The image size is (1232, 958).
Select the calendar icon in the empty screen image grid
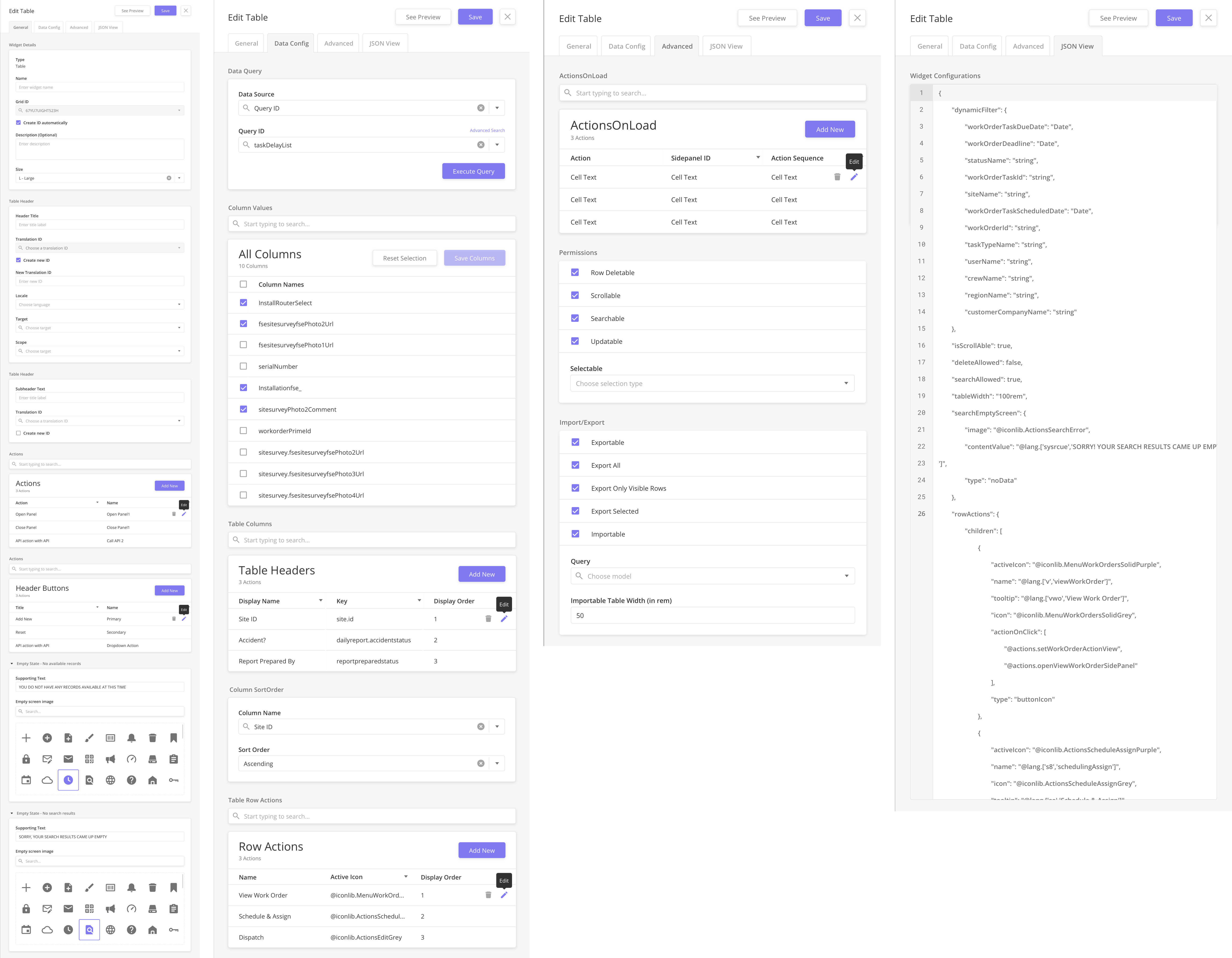pyautogui.click(x=26, y=780)
